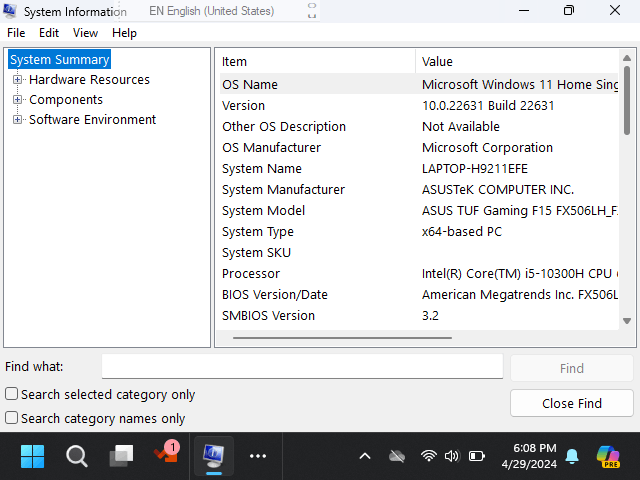Screen dimensions: 640x480
Task: Open notifications bell icon
Action: tap(572, 456)
